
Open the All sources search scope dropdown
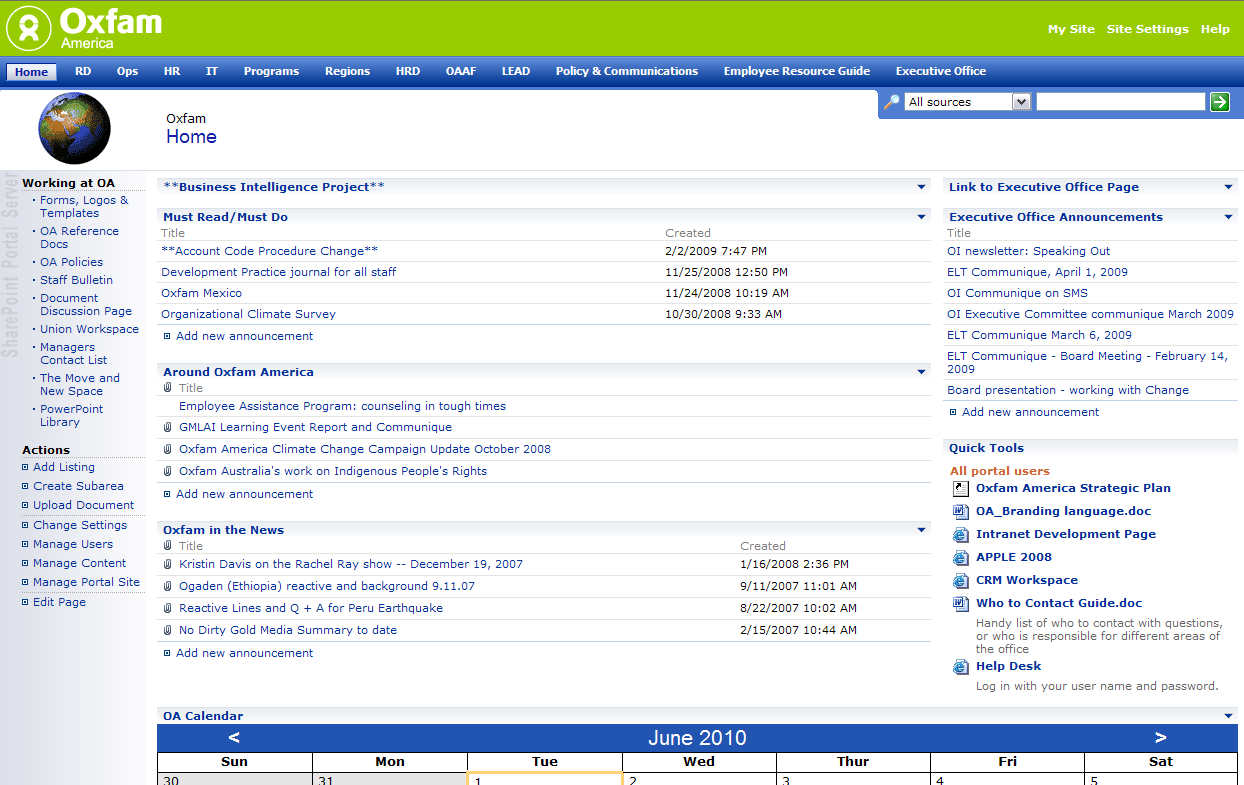coord(1021,101)
